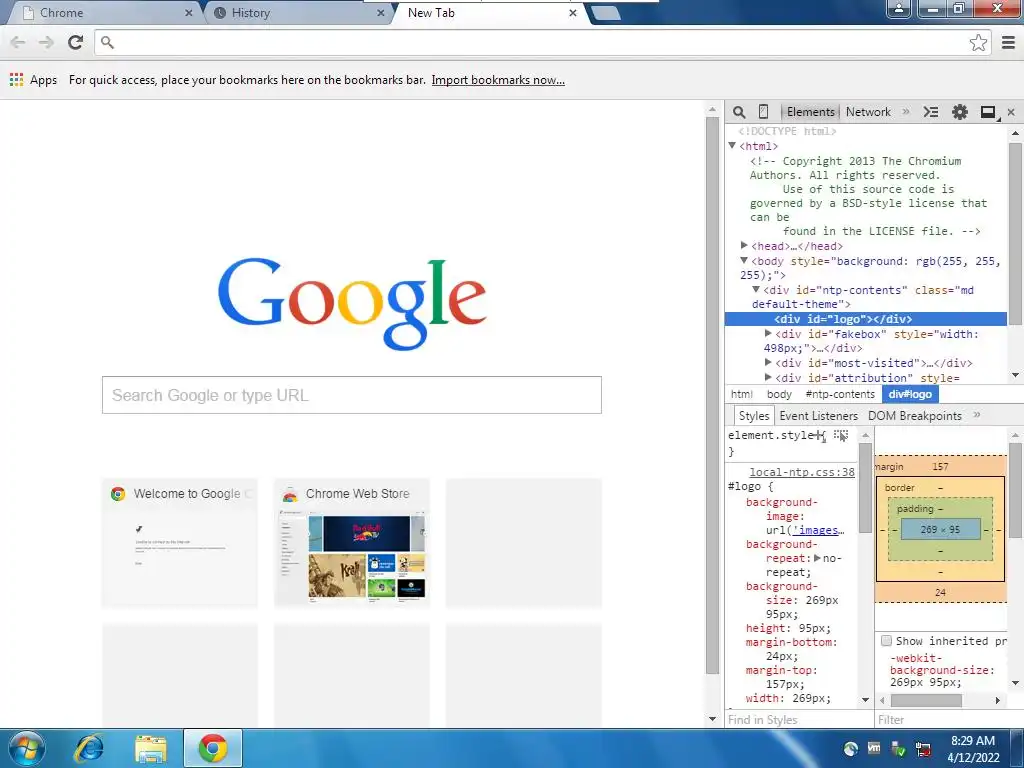The image size is (1024, 768).
Task: Click the network tray icon
Action: click(923, 748)
